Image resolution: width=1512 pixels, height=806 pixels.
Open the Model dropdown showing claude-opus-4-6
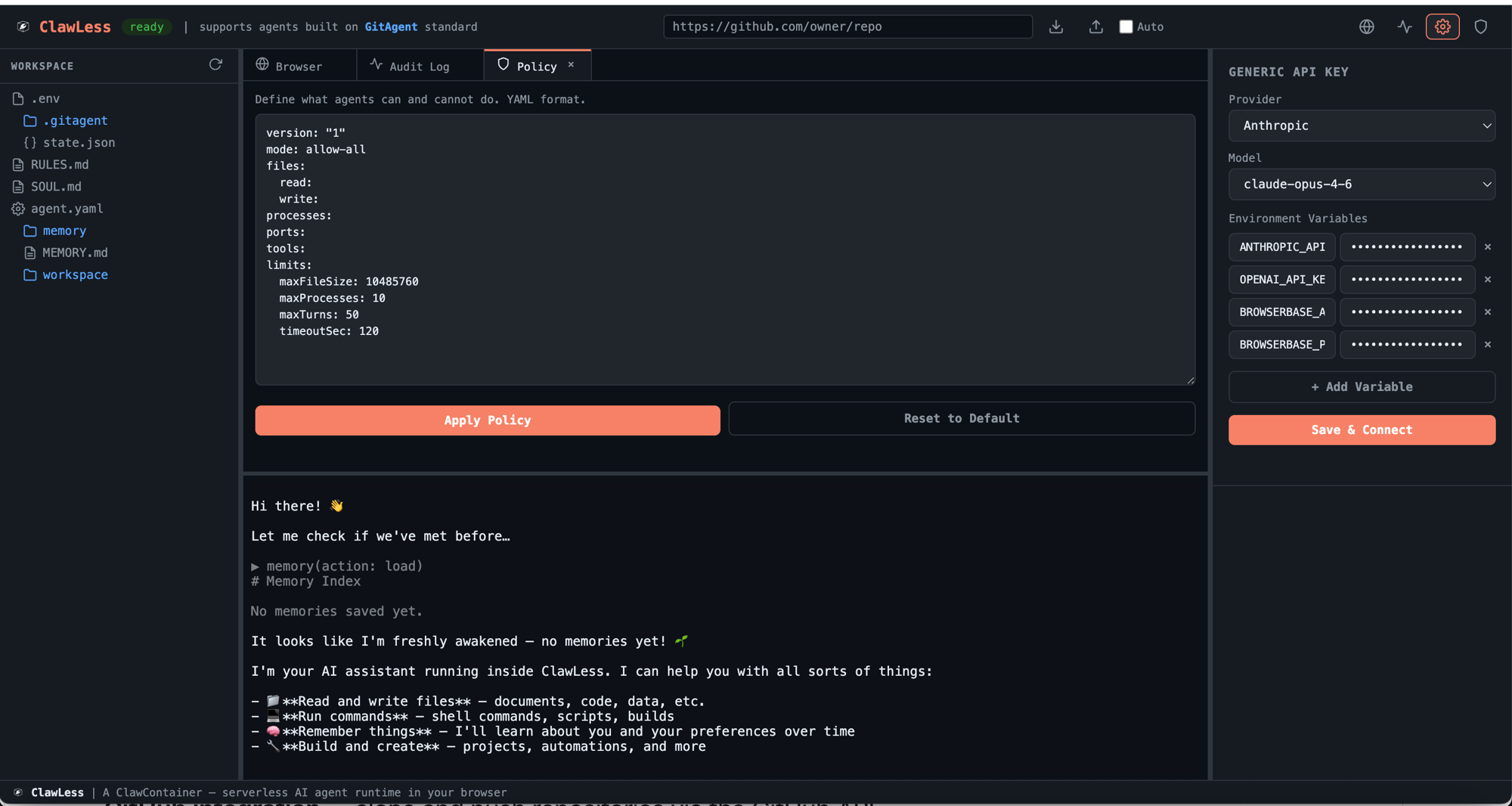tap(1361, 184)
